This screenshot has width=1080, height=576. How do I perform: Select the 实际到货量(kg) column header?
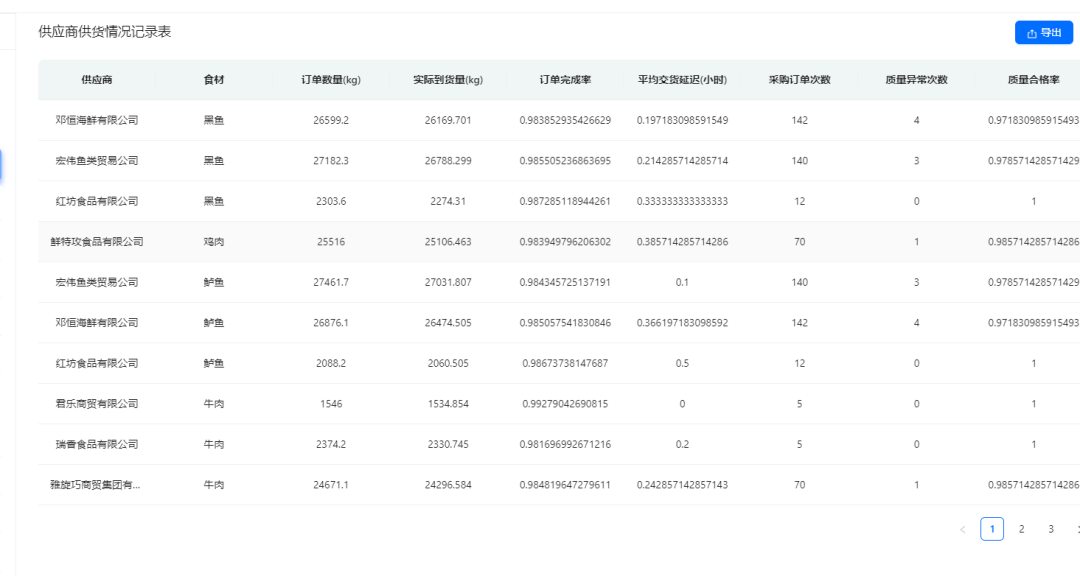448,80
